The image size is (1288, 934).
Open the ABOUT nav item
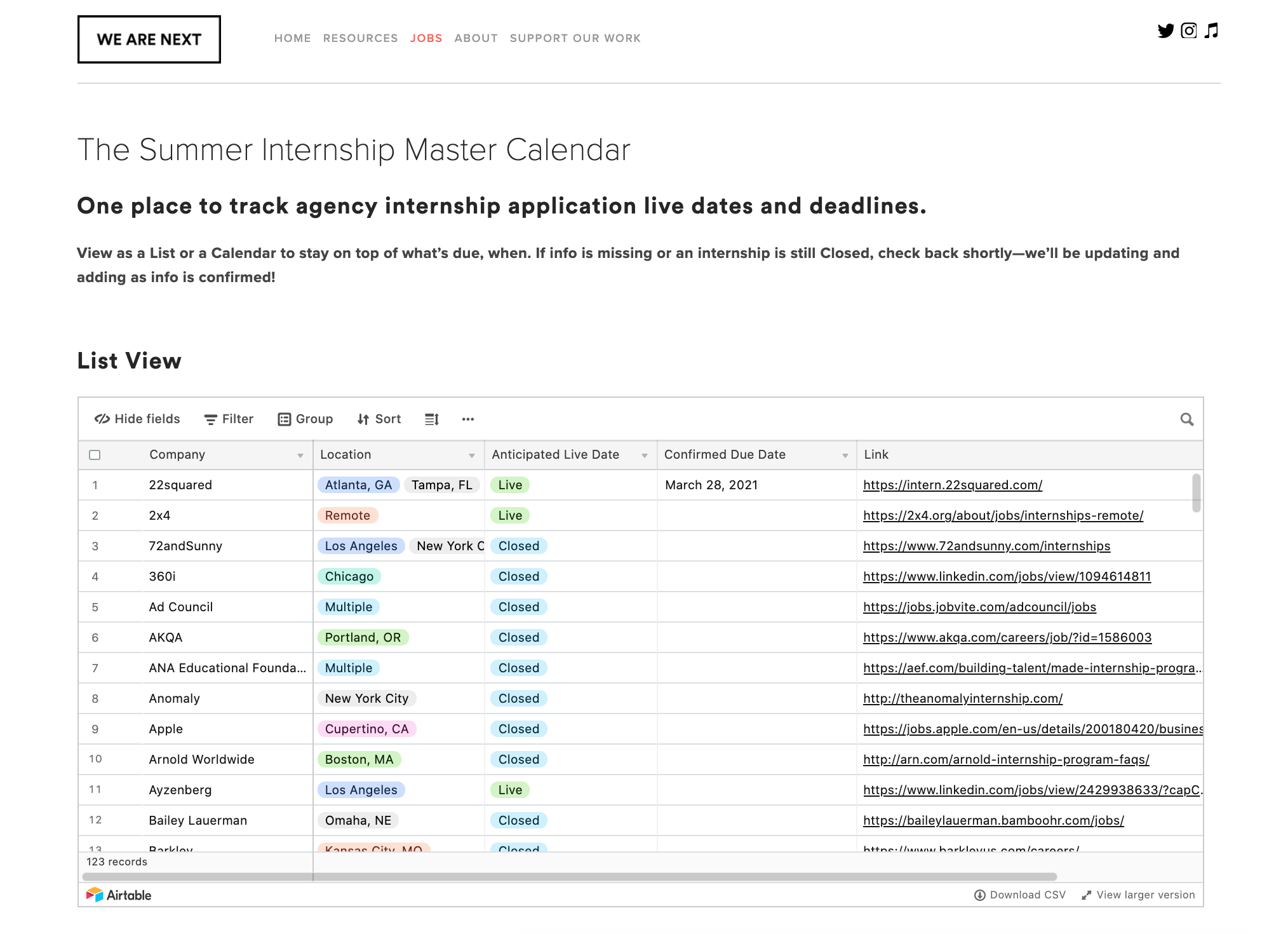pyautogui.click(x=476, y=38)
